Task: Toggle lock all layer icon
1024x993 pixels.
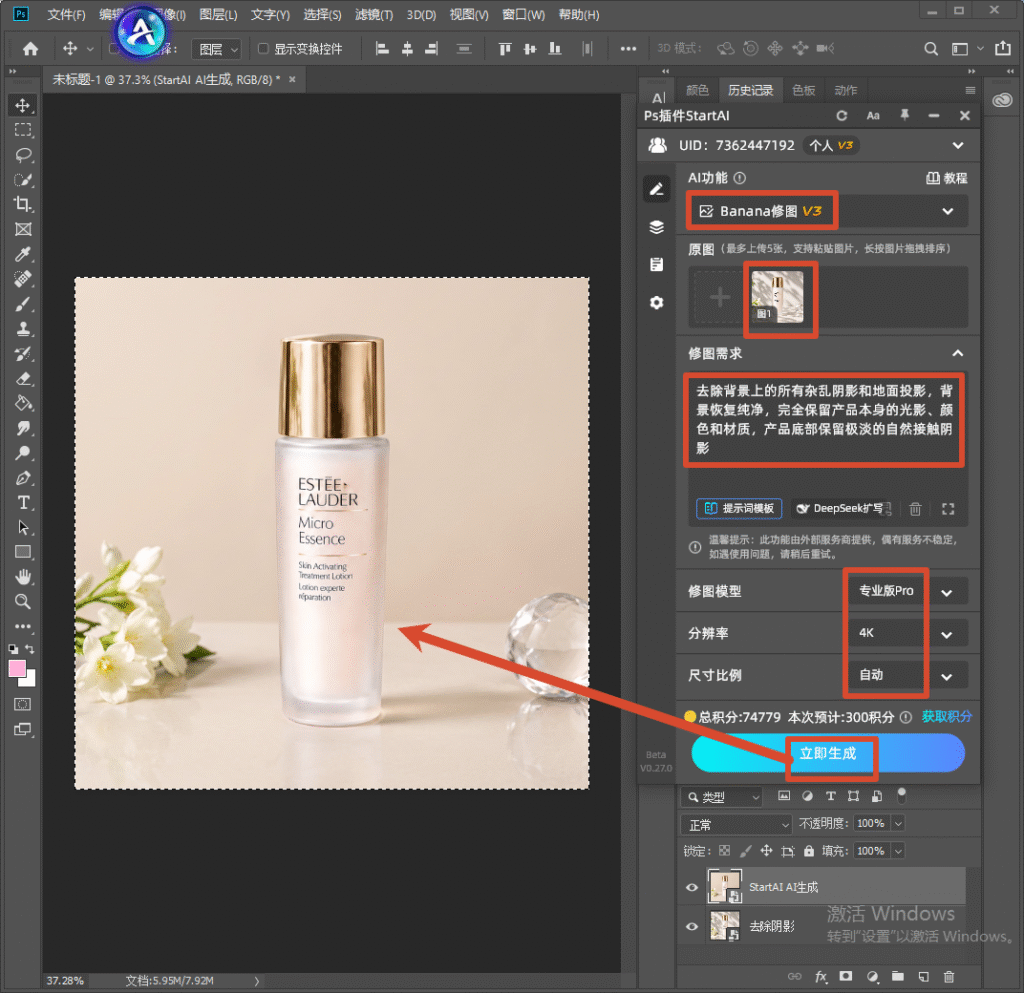Action: click(x=809, y=851)
